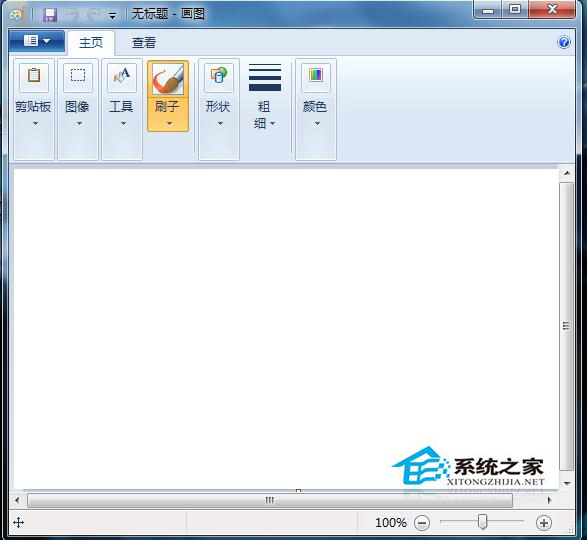Click the image (图像) selection rectangle icon
The width and height of the screenshot is (587, 540).
tap(78, 77)
